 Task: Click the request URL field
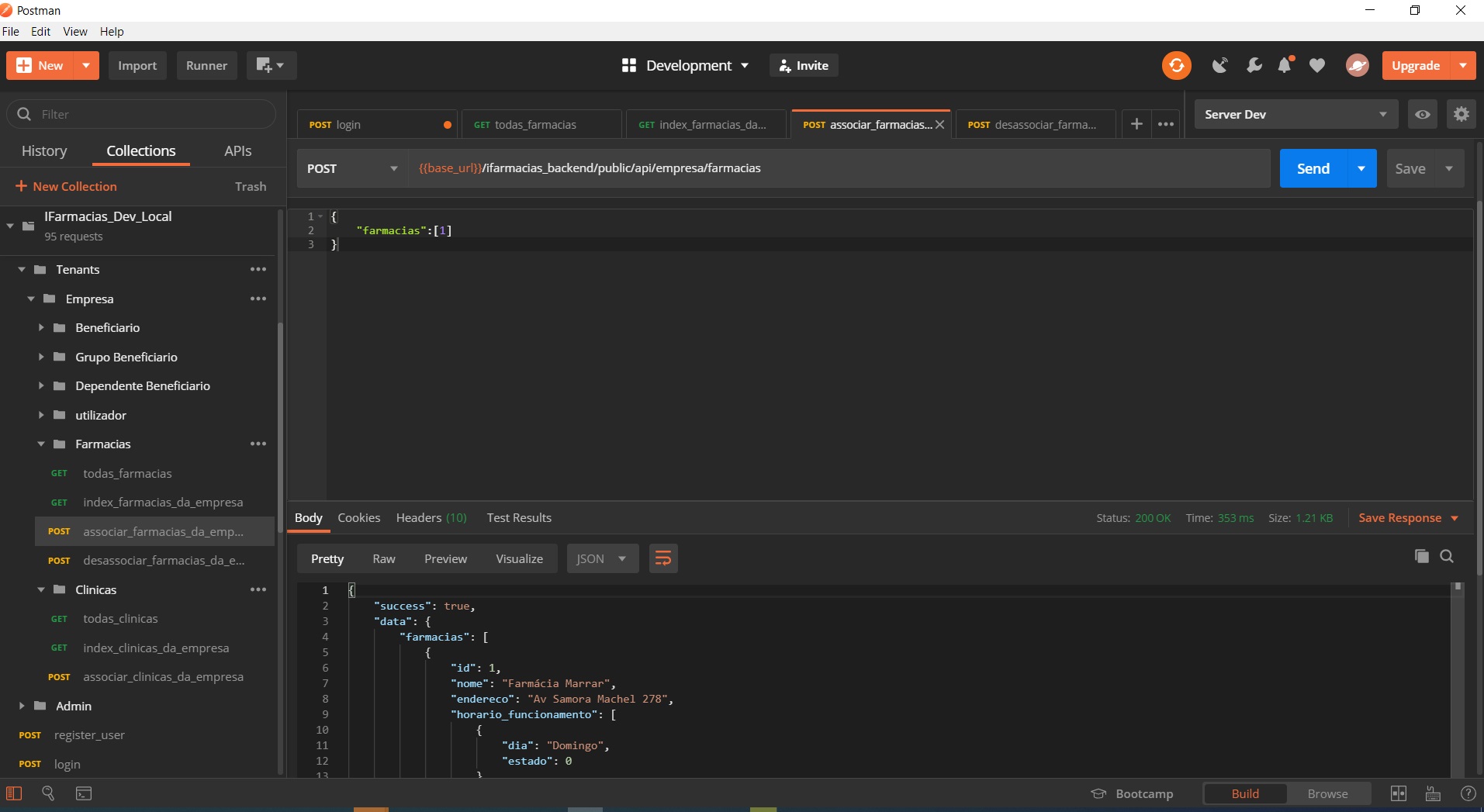[839, 168]
